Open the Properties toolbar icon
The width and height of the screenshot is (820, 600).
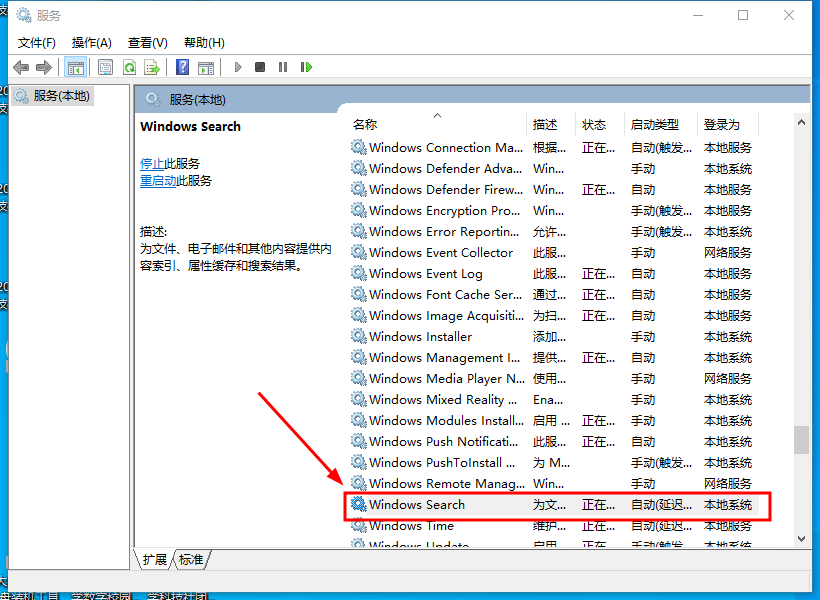point(105,67)
